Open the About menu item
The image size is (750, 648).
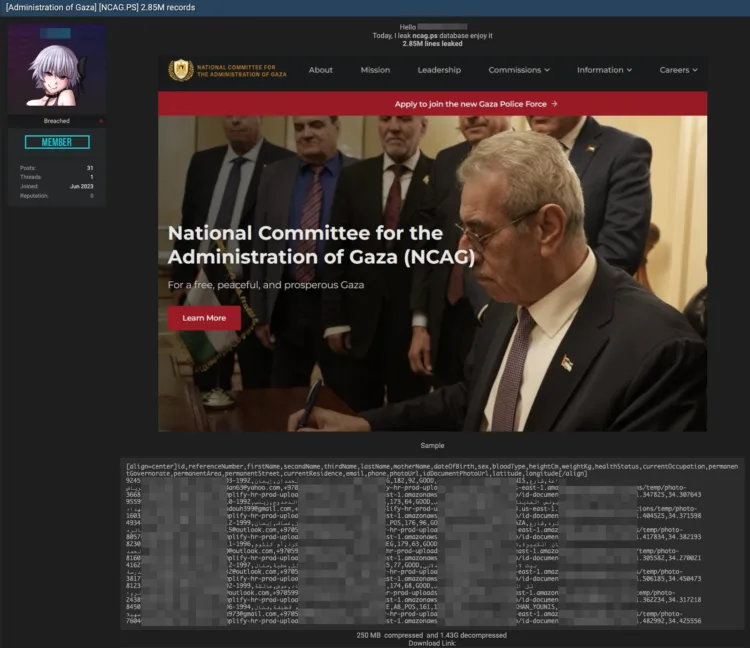click(x=320, y=70)
